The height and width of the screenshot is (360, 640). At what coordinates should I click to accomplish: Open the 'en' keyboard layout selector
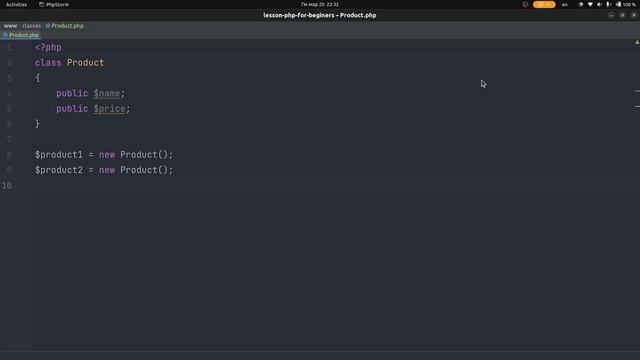565,4
